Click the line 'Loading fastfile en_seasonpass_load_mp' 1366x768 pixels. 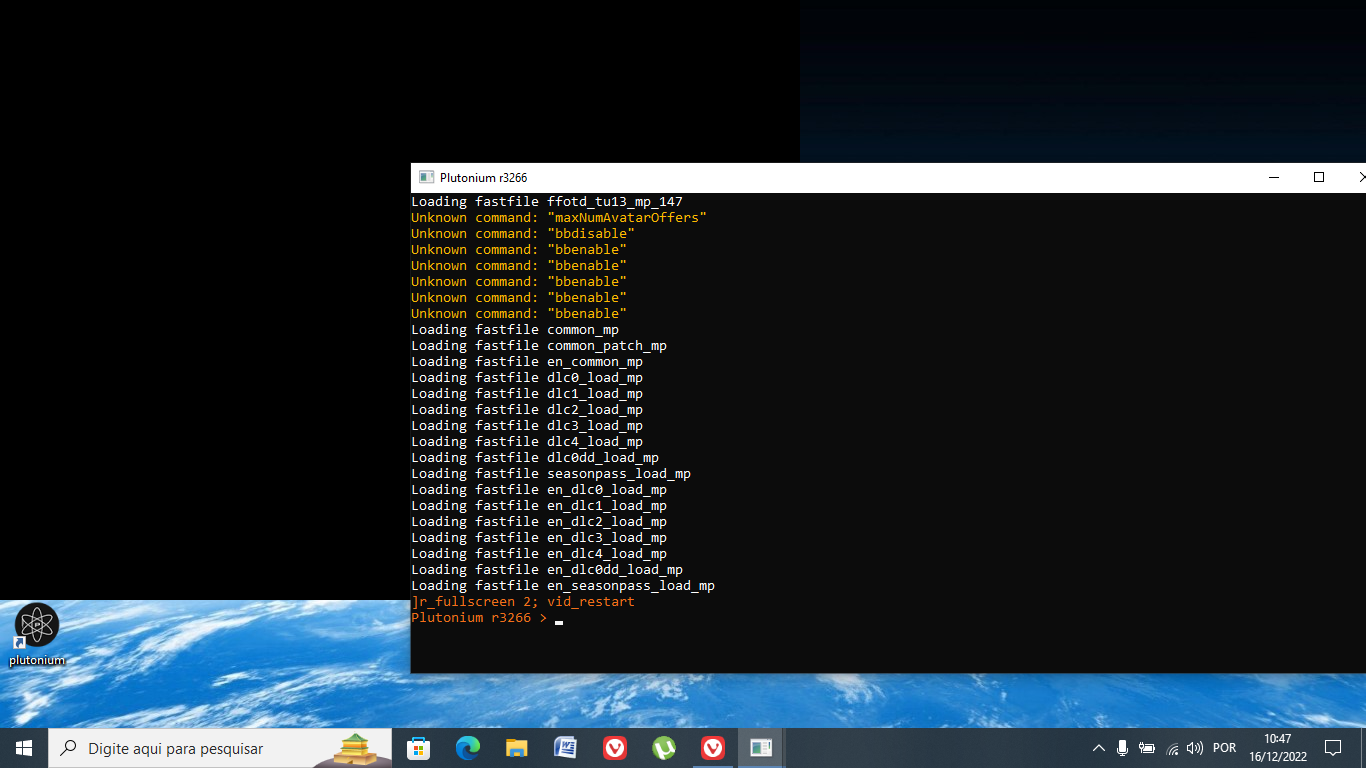[563, 586]
